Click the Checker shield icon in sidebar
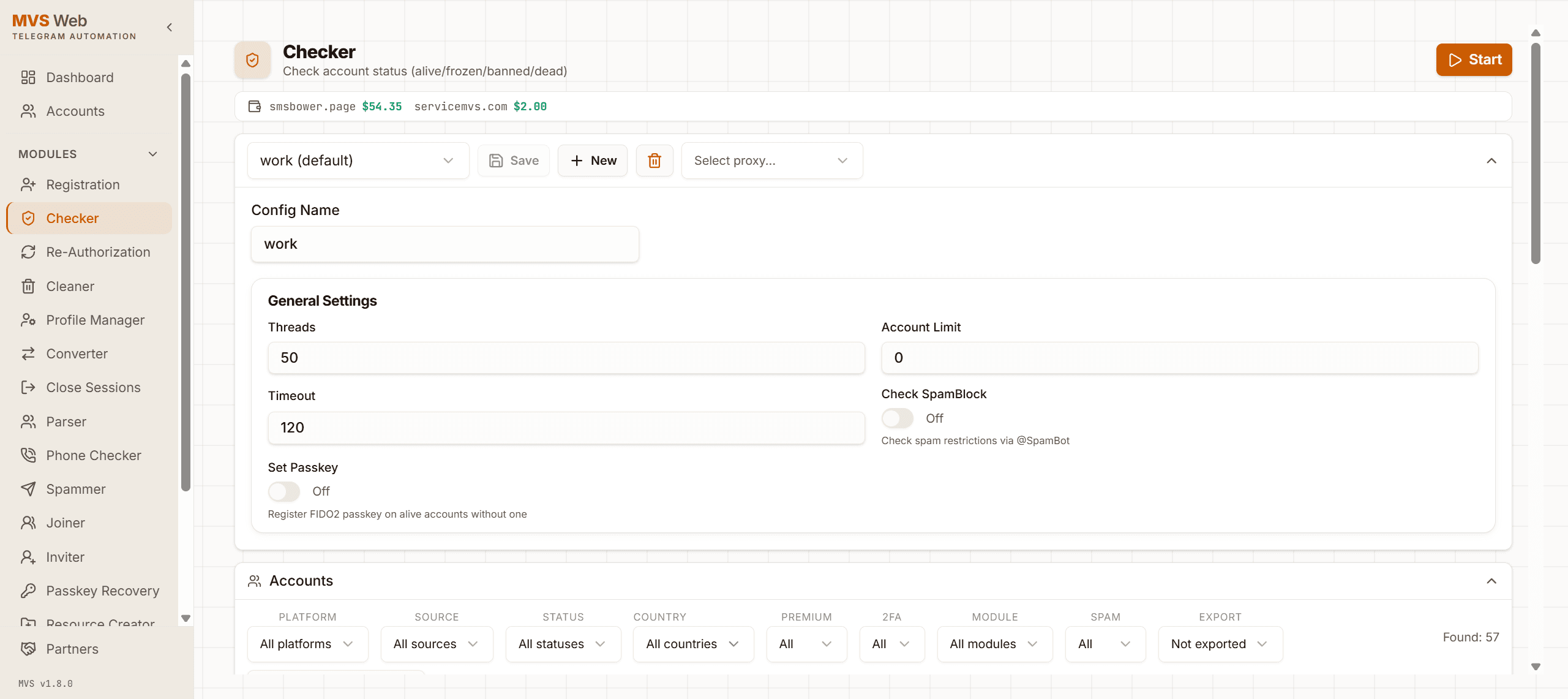Screen dimensions: 1568x699 (28, 218)
